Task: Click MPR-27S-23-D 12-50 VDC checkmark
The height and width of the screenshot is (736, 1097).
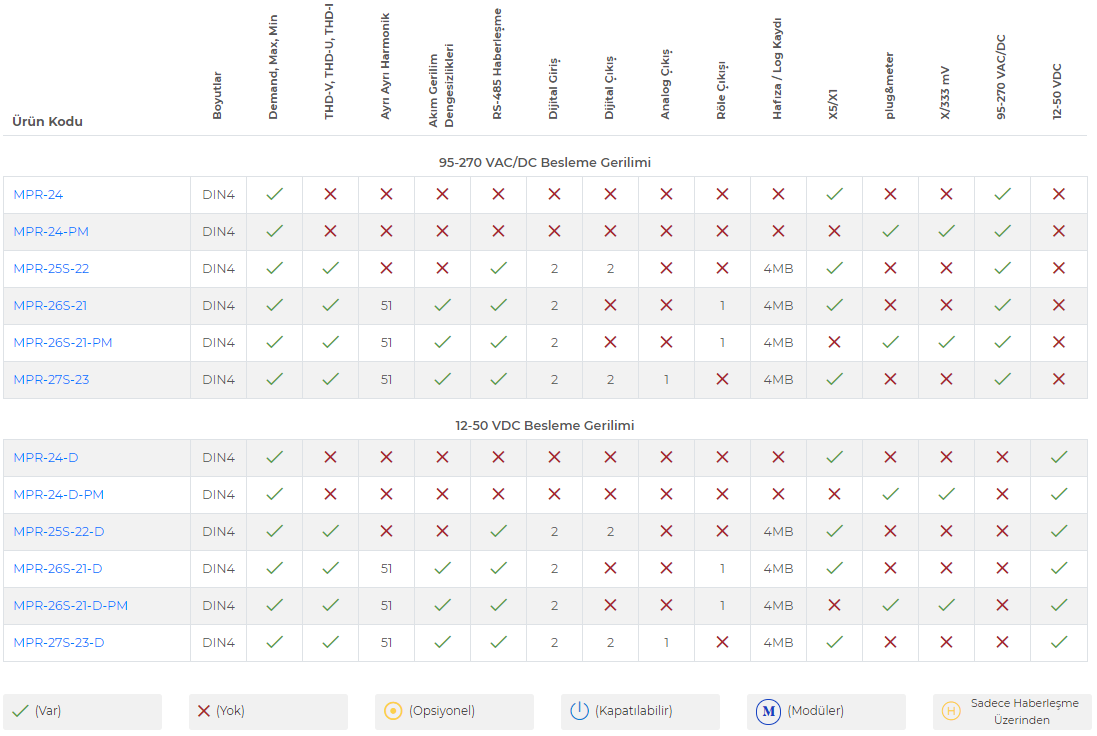Action: click(x=1058, y=642)
